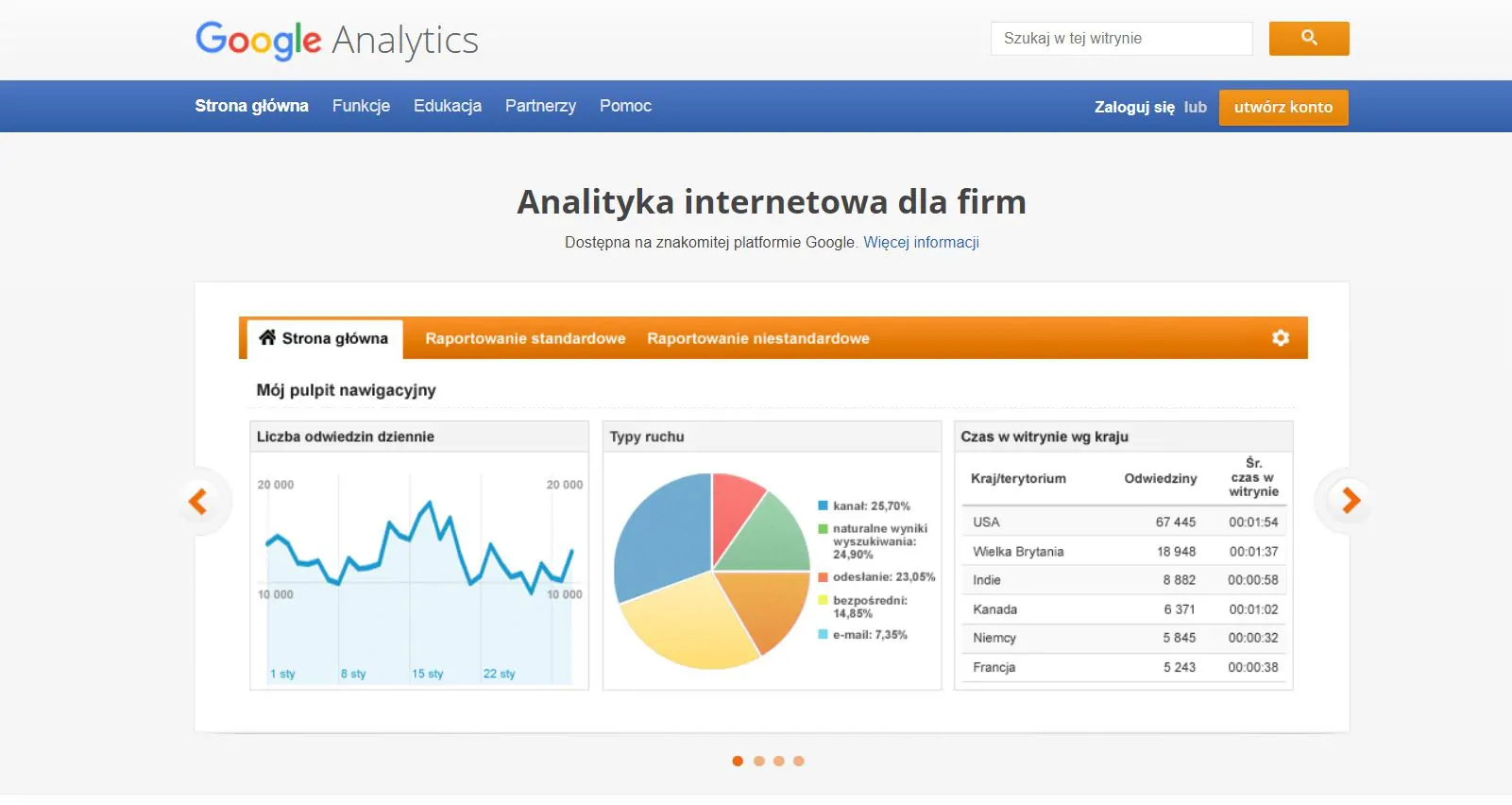Click the 'Analityka internetowa dla firm' headline
This screenshot has width=1512, height=805.
[x=772, y=202]
